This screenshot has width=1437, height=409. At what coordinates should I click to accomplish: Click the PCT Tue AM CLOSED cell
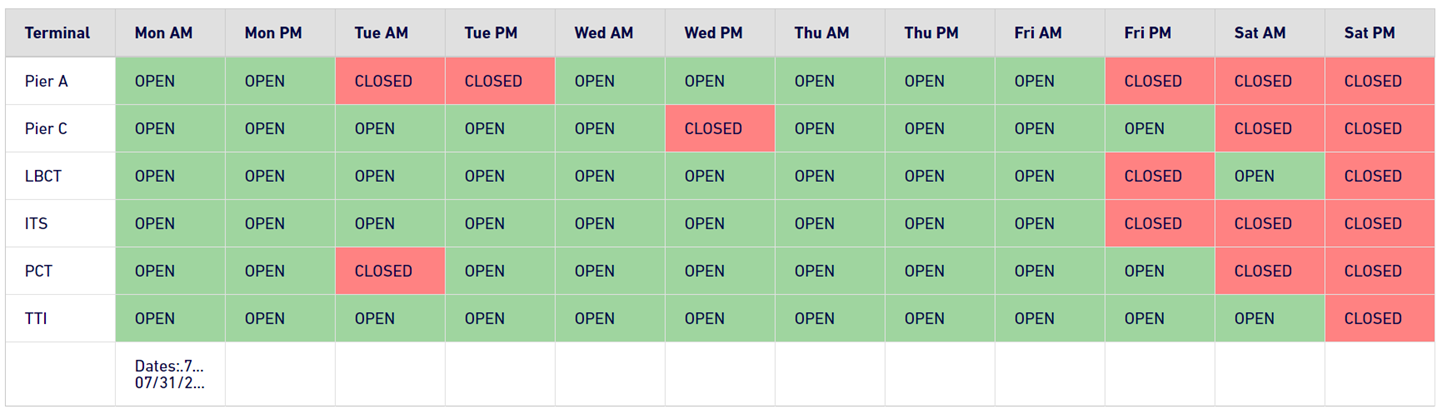(390, 271)
